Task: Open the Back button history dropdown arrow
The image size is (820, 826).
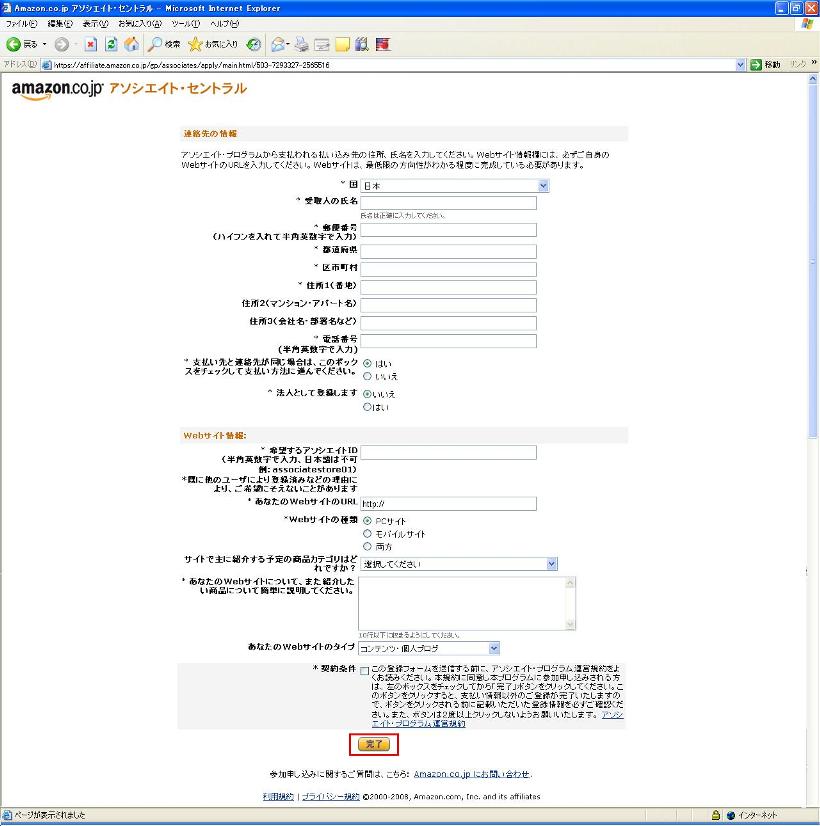Action: 44,44
